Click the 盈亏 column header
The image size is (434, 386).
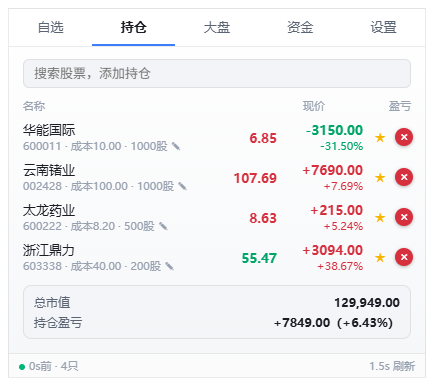pos(400,106)
